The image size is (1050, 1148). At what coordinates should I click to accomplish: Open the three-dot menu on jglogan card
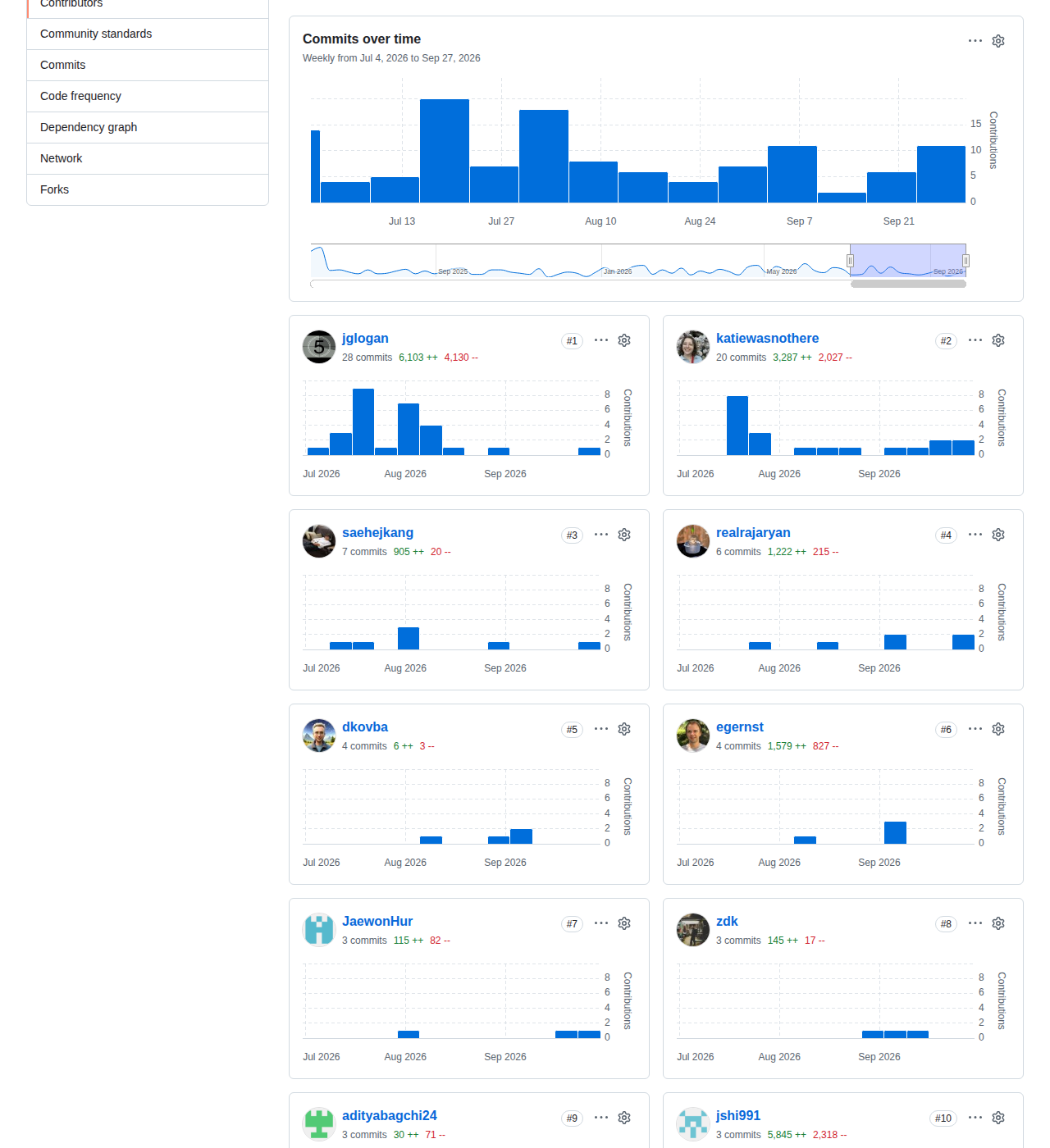click(x=601, y=340)
